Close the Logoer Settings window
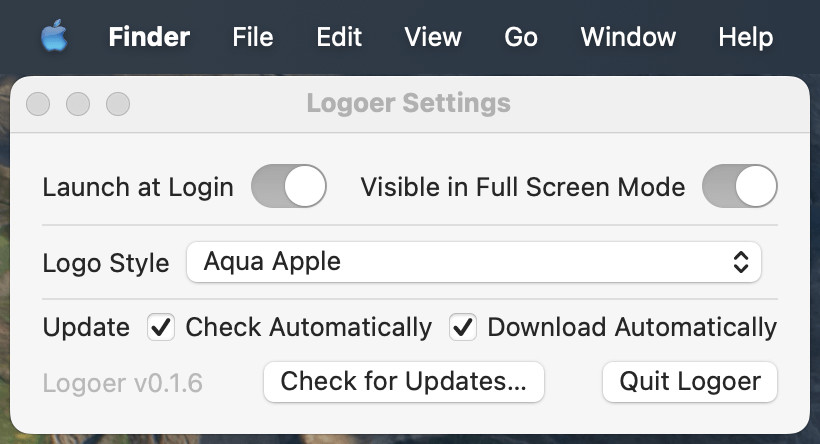Image resolution: width=820 pixels, height=444 pixels. click(38, 104)
